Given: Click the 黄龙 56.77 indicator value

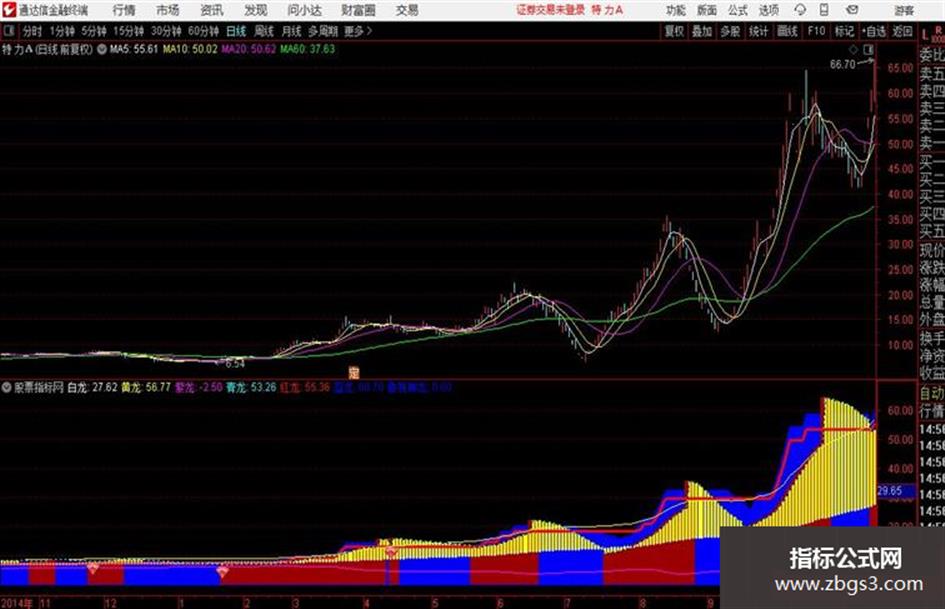Looking at the screenshot, I should tap(146, 387).
